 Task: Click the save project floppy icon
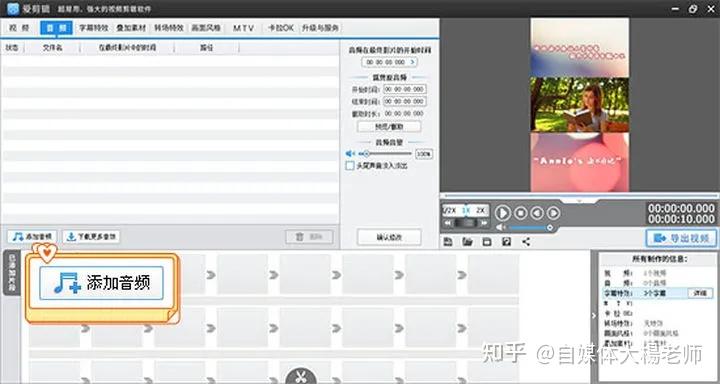[x=448, y=242]
